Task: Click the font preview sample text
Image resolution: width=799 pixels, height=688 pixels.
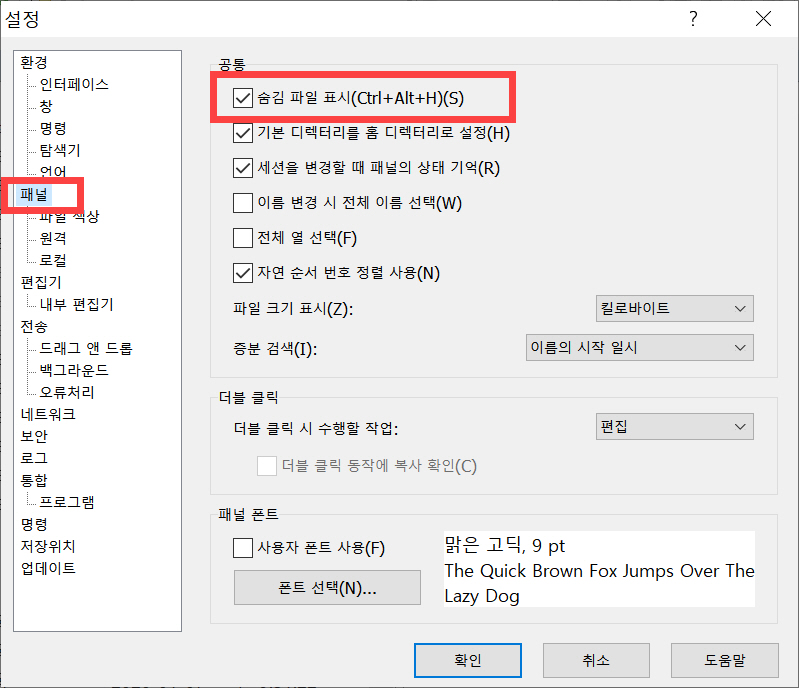Action: 599,569
